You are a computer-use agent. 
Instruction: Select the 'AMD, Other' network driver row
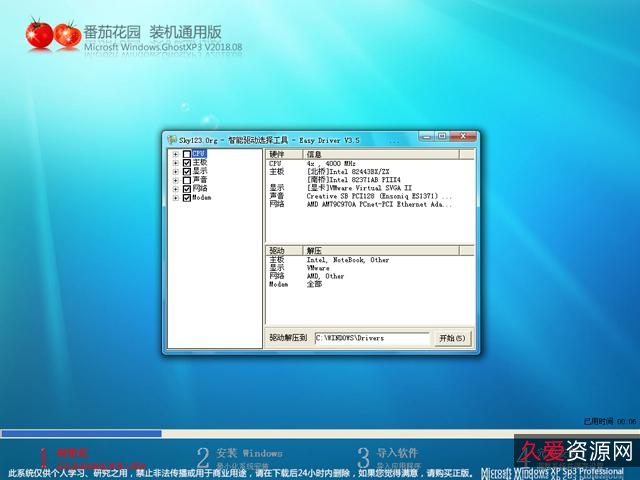coord(369,276)
